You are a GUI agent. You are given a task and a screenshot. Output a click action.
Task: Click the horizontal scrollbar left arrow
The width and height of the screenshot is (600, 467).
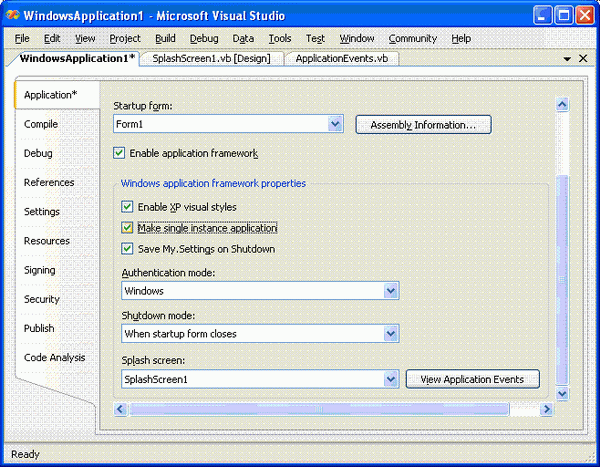120,409
